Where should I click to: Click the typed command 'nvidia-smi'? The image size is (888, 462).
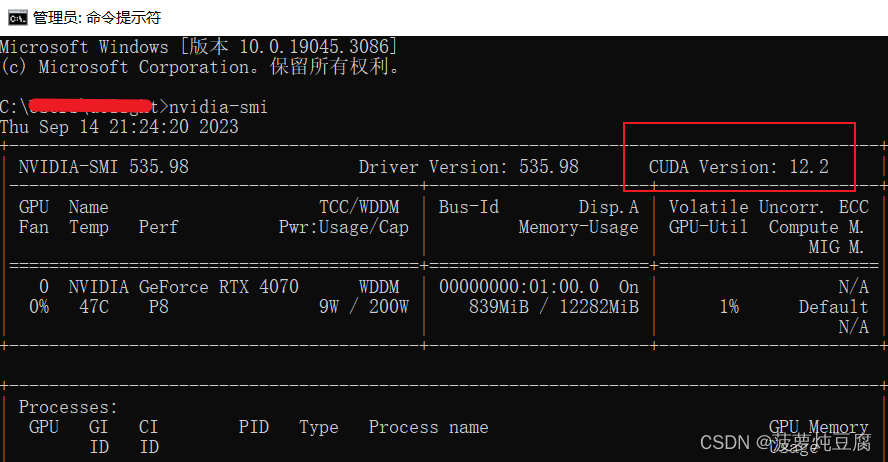coord(218,107)
